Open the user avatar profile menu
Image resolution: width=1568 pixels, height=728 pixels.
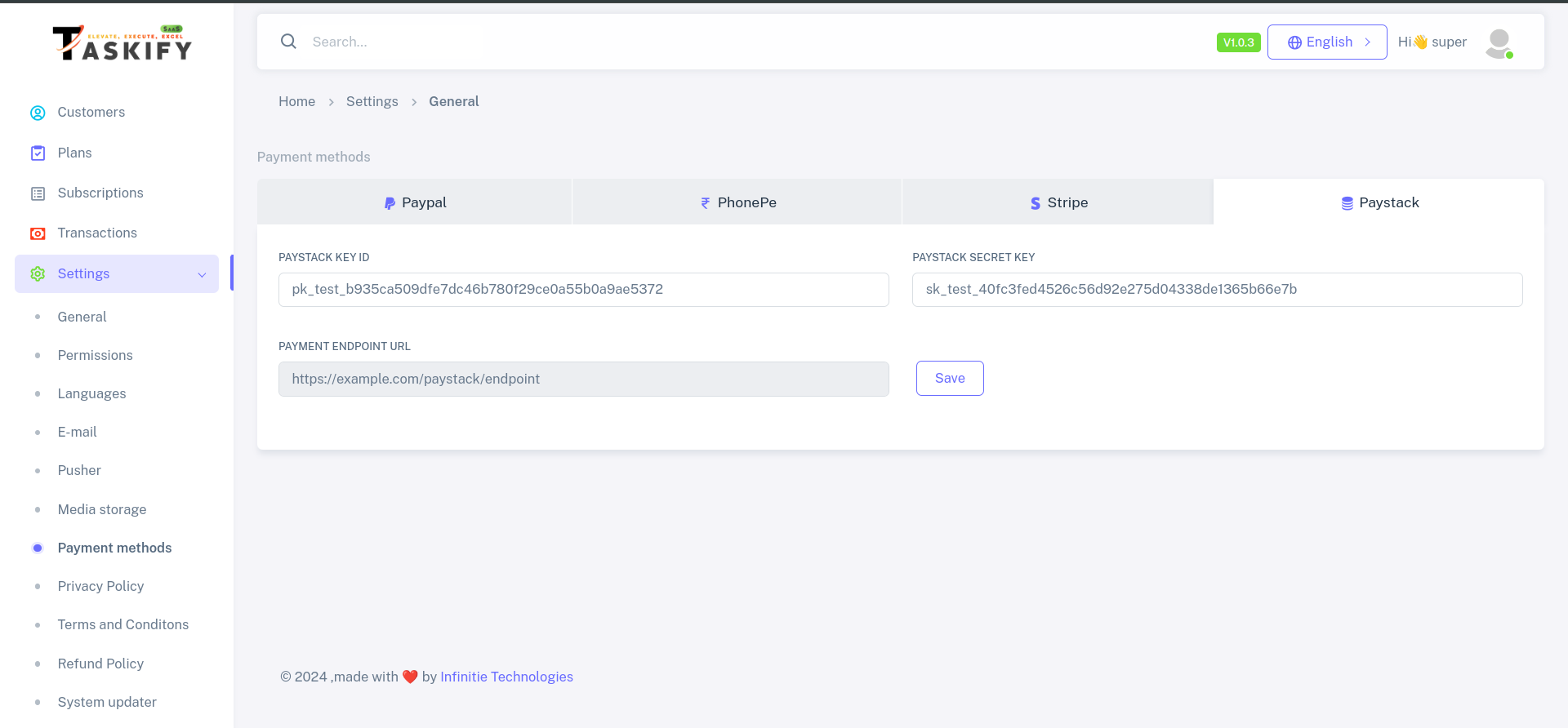click(x=1499, y=42)
